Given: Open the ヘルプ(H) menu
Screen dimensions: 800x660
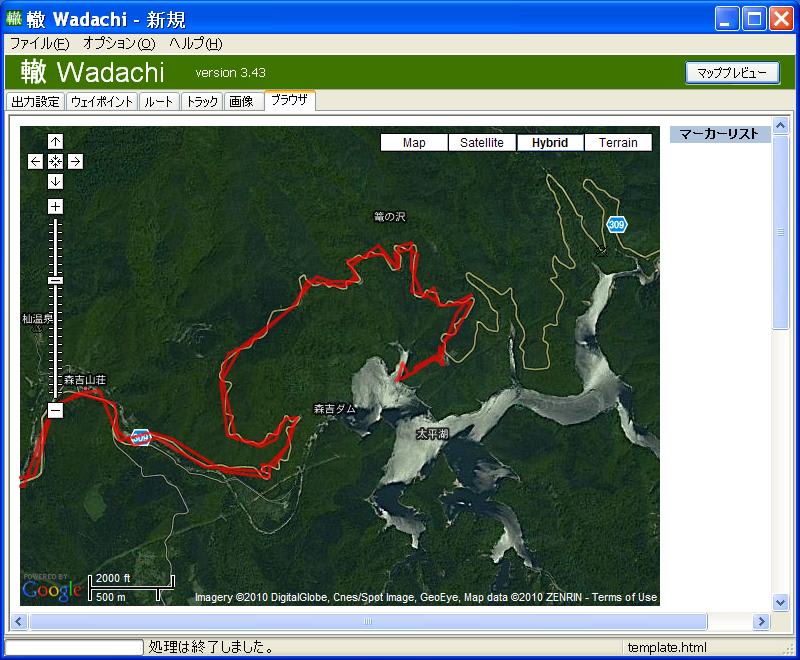Looking at the screenshot, I should (195, 44).
